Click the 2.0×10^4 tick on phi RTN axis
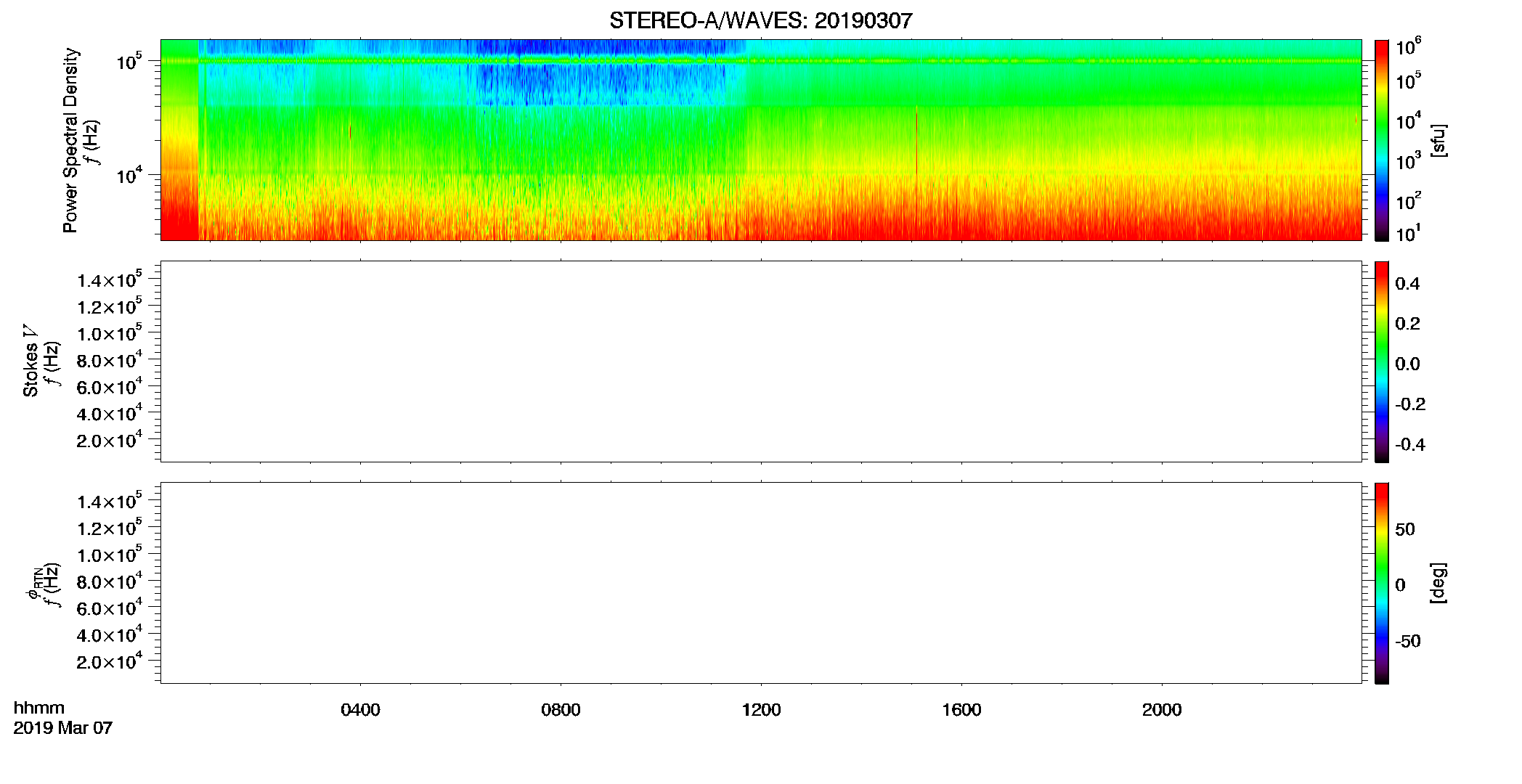Image resolution: width=1522 pixels, height=784 pixels. (x=110, y=661)
